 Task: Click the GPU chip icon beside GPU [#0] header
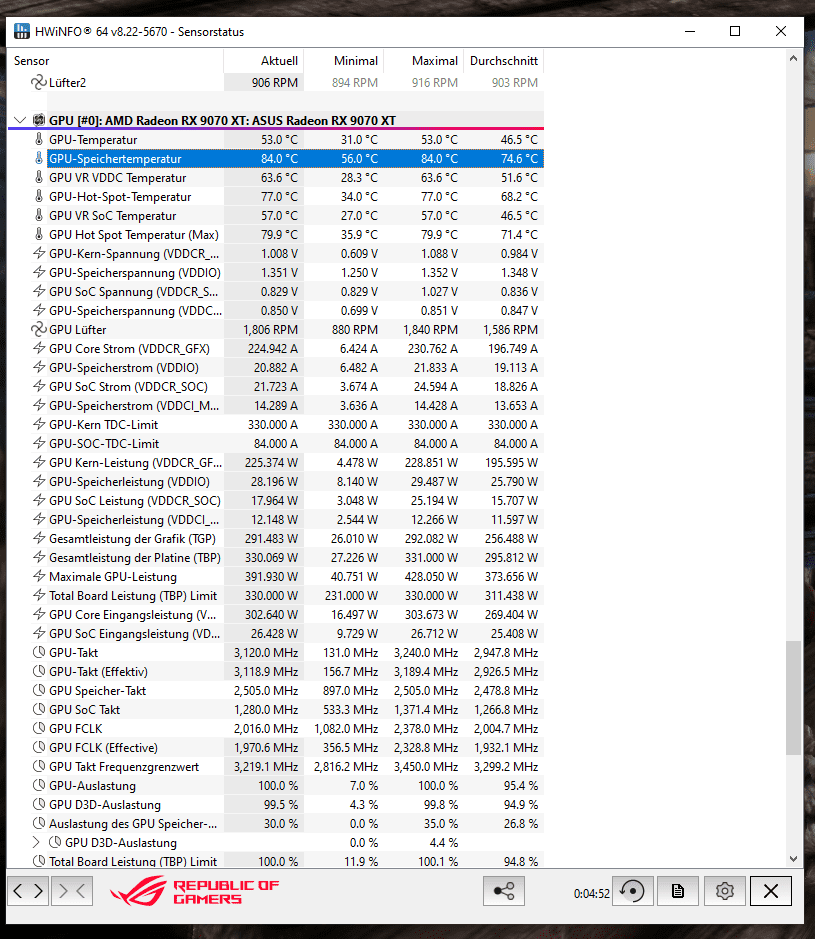click(x=39, y=120)
